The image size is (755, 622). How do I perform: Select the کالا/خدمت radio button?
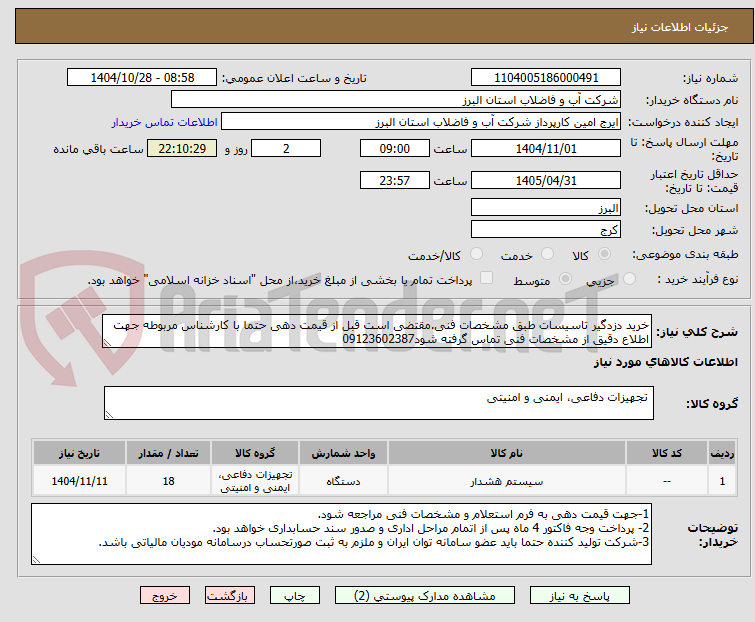(476, 254)
